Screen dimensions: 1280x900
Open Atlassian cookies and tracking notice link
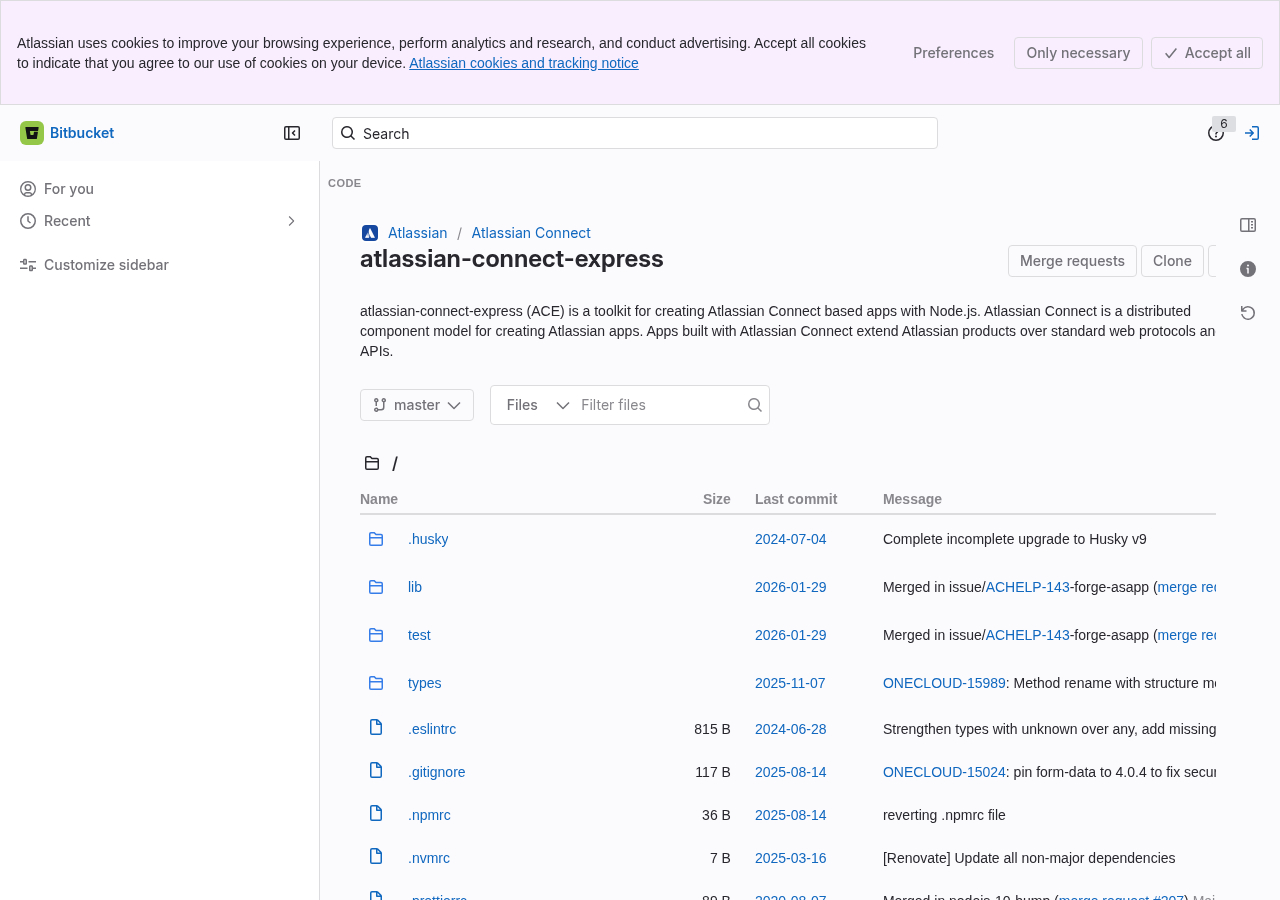[524, 63]
